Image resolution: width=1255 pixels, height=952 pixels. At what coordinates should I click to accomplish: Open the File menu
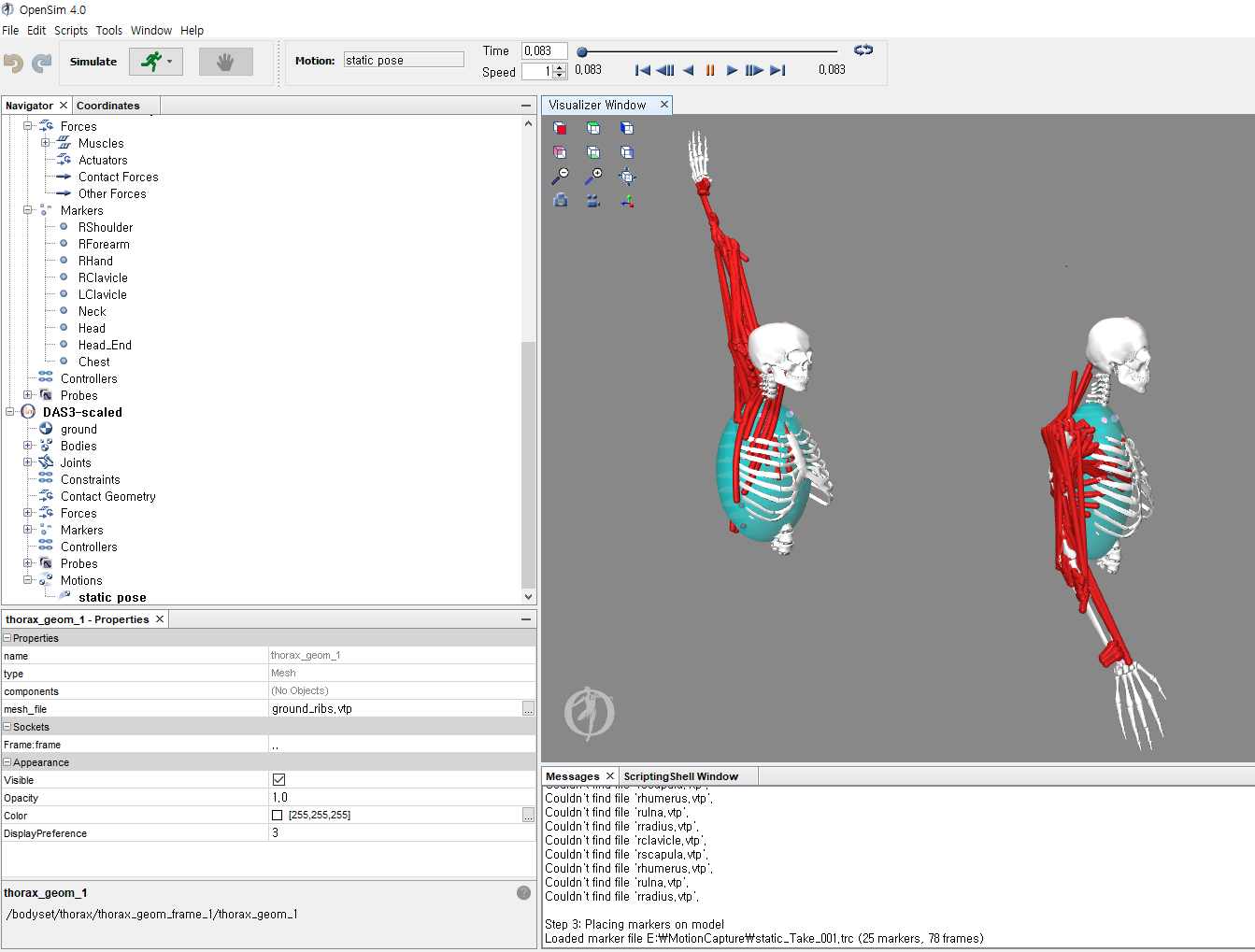10,30
